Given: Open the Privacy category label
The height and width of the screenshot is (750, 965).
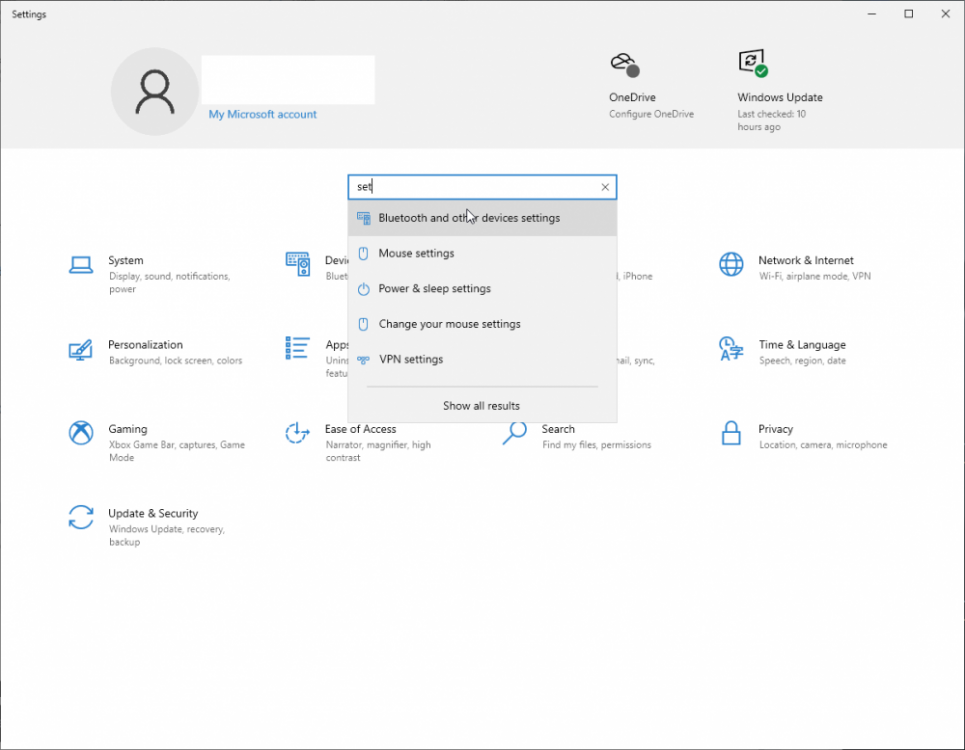Looking at the screenshot, I should (x=775, y=429).
